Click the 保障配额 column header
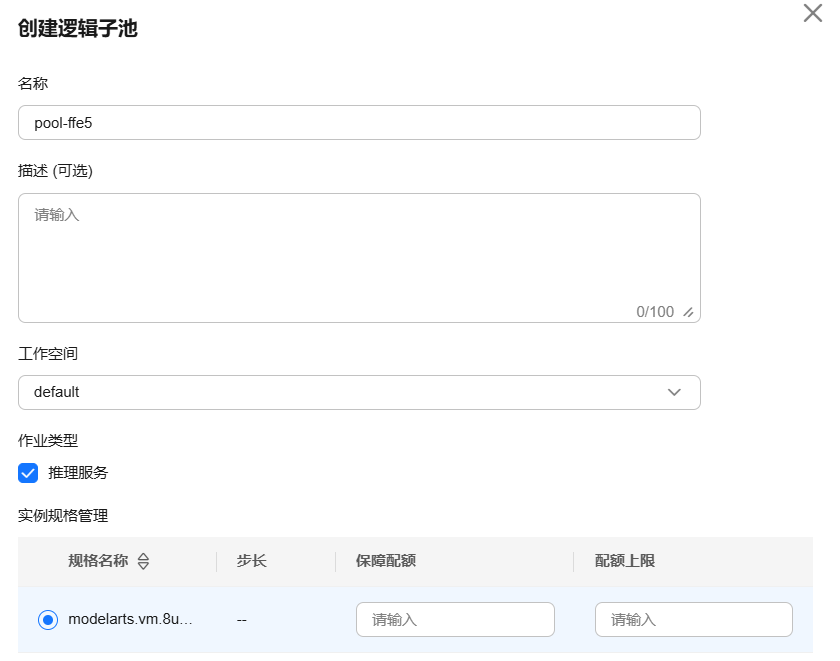 pos(386,561)
